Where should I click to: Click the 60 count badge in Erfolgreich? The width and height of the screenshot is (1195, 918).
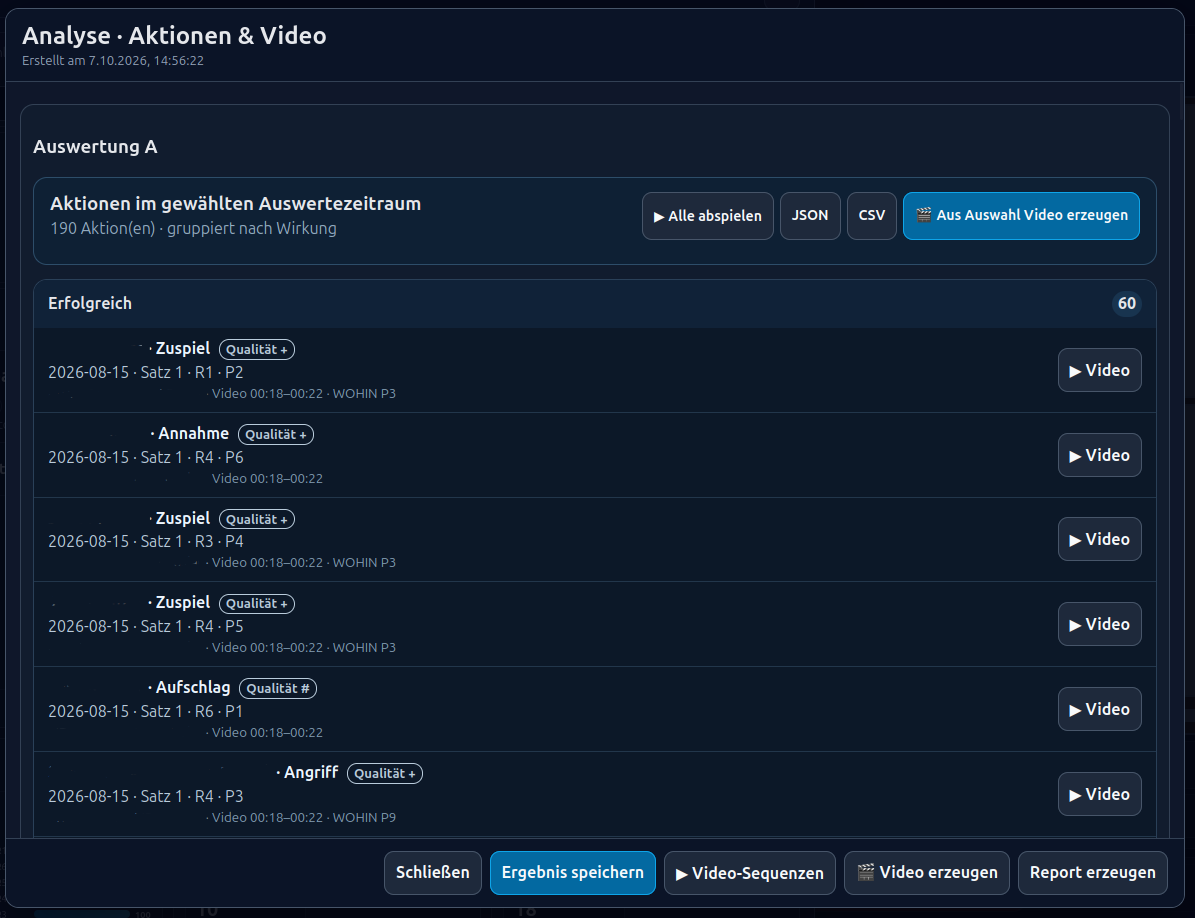(1126, 303)
